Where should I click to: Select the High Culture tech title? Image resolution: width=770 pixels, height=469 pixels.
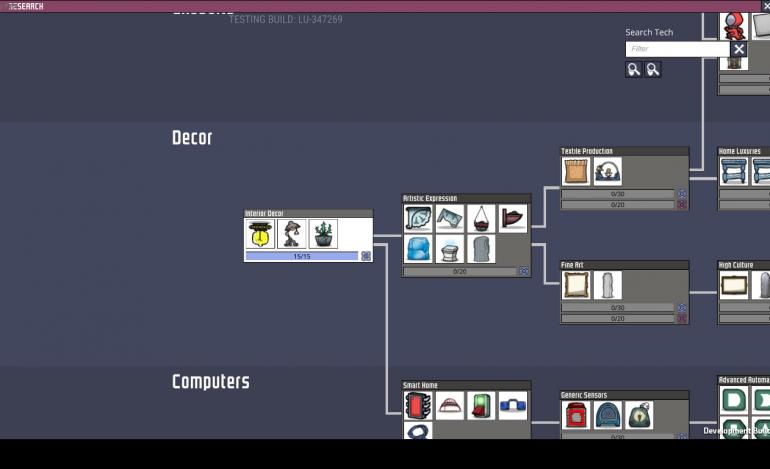(736, 265)
